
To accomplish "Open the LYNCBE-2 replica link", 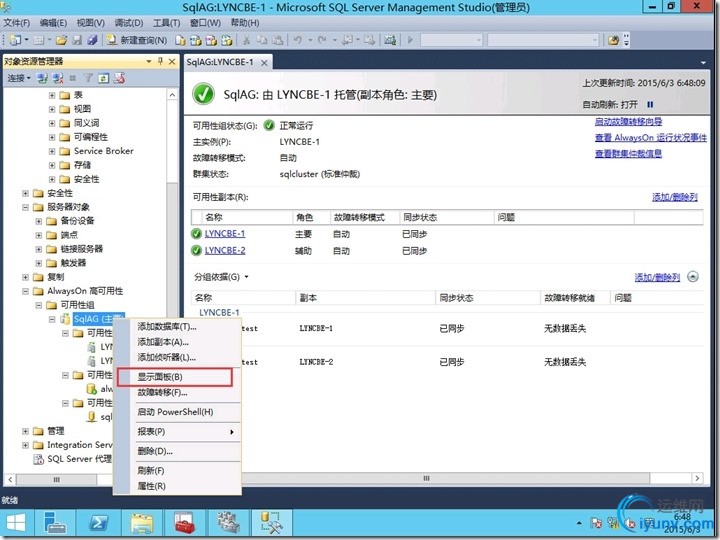I will pyautogui.click(x=225, y=250).
